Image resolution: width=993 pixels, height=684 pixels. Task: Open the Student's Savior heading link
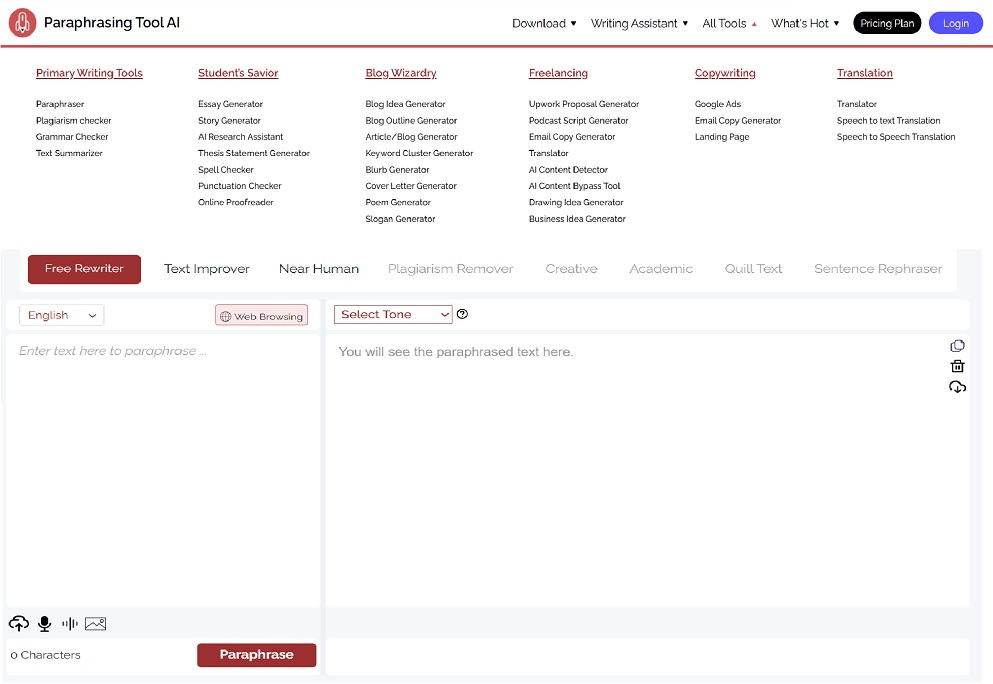[x=238, y=73]
